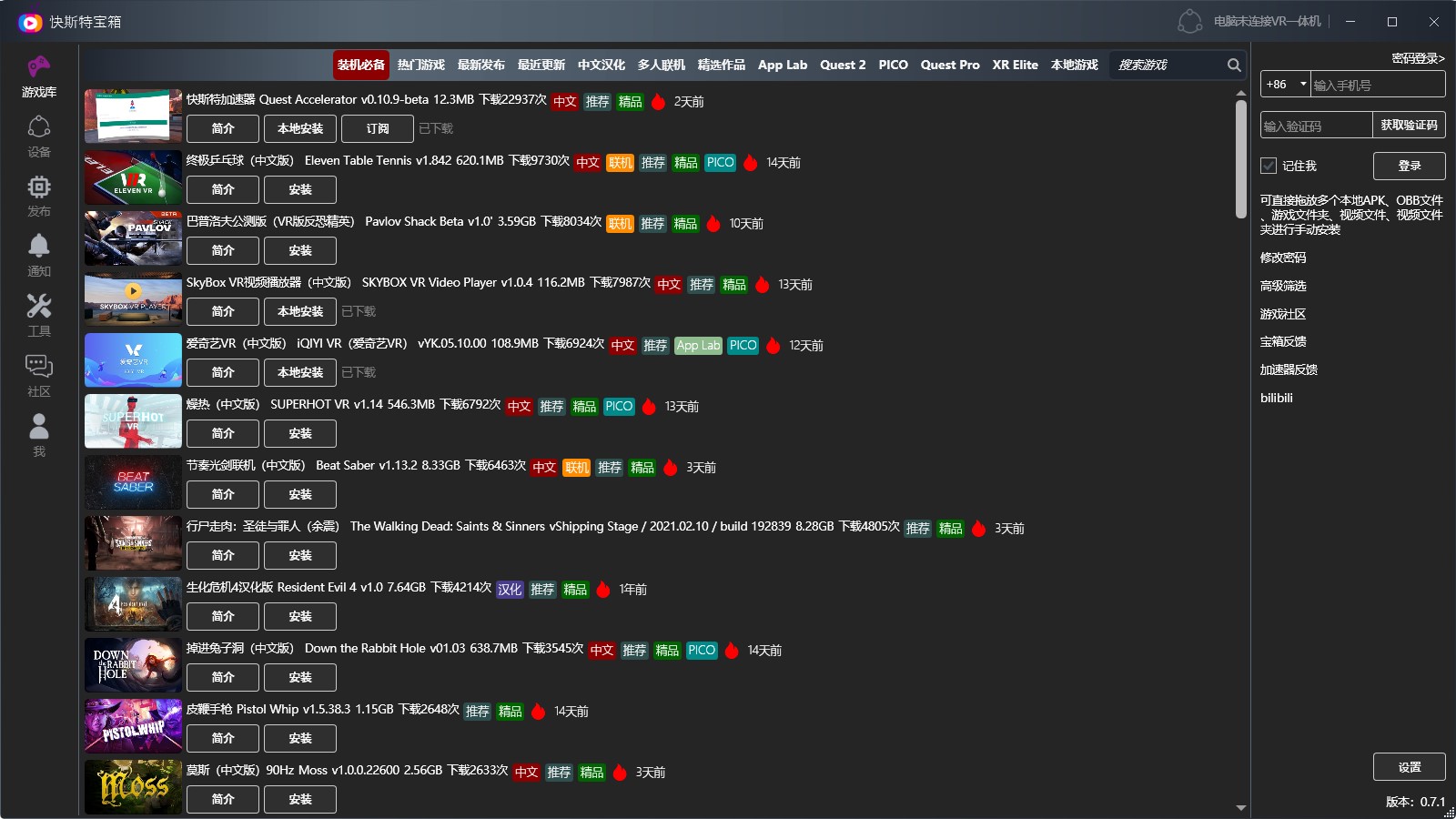The height and width of the screenshot is (819, 1456).
Task: Click the 快斯特宝箱 app logo
Action: (30, 22)
